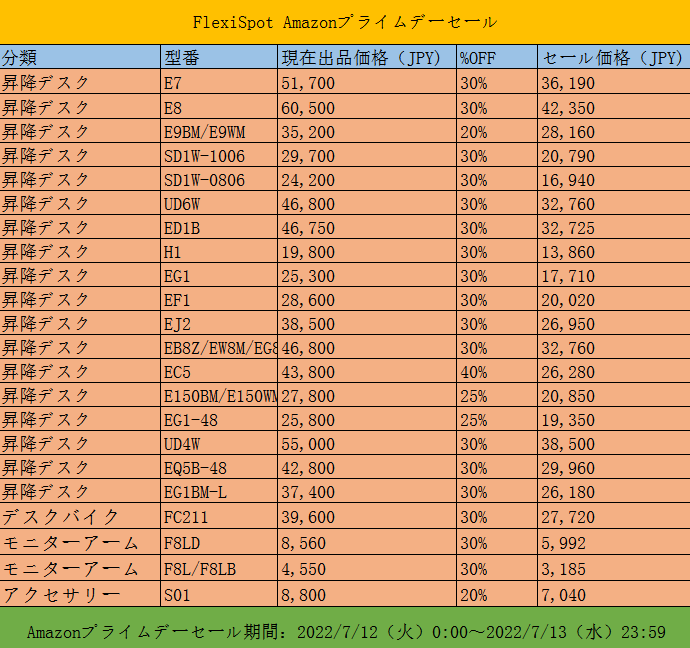Screen dimensions: 690x648
Task: Select model cell EB8Z/EW8M/EG8
Action: 219,347
